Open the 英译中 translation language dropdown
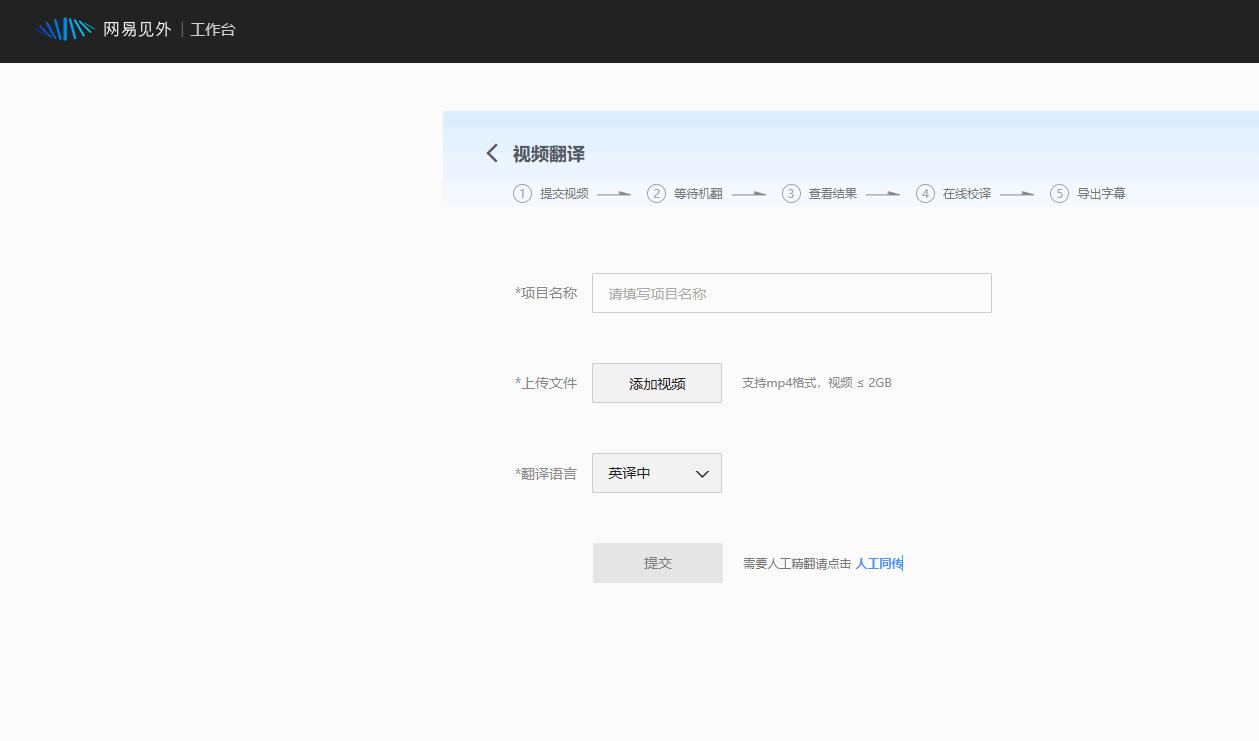 (656, 473)
